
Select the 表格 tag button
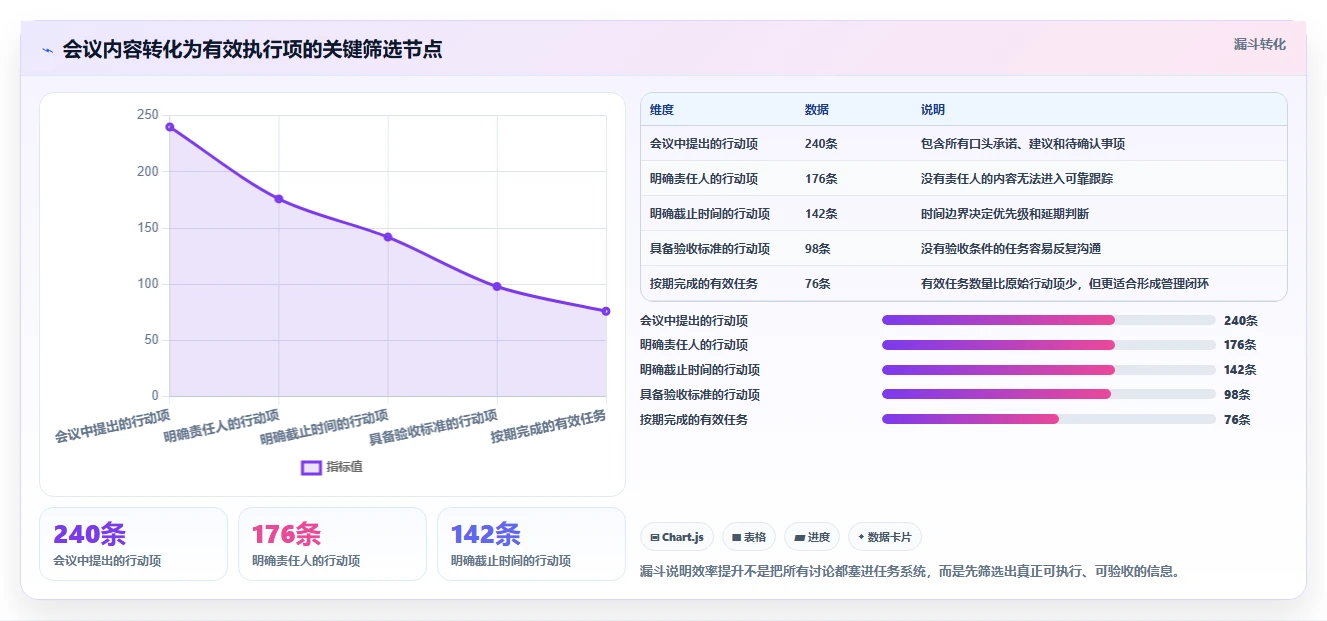(x=749, y=537)
